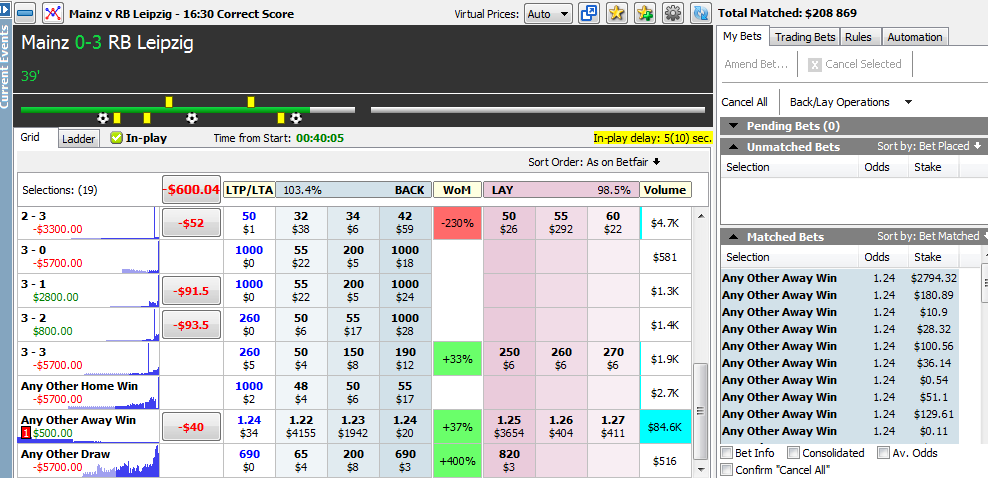Collapse the Pending Bets (0) section
This screenshot has height=478, width=988.
point(733,126)
